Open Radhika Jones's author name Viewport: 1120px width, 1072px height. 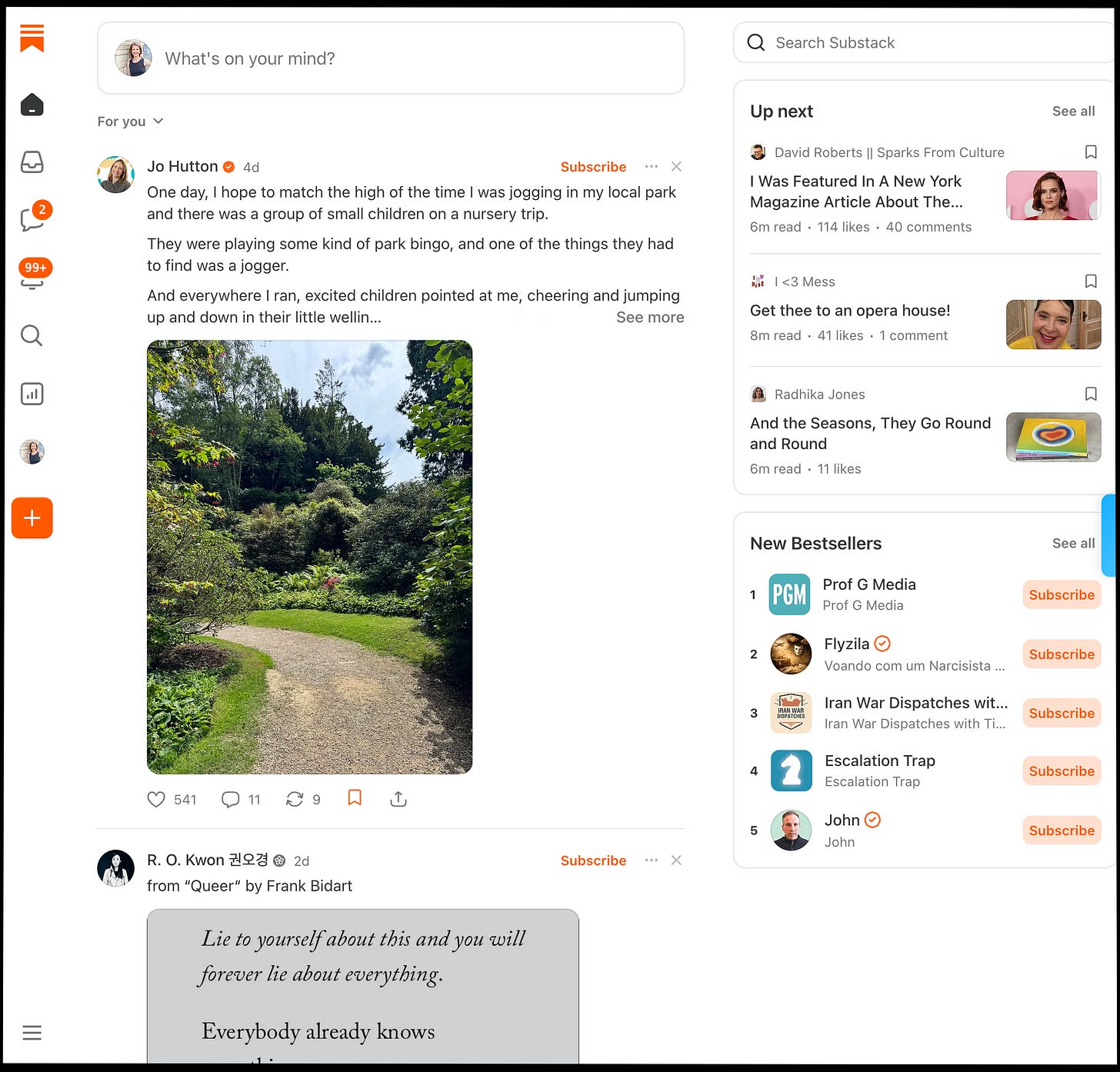point(819,395)
